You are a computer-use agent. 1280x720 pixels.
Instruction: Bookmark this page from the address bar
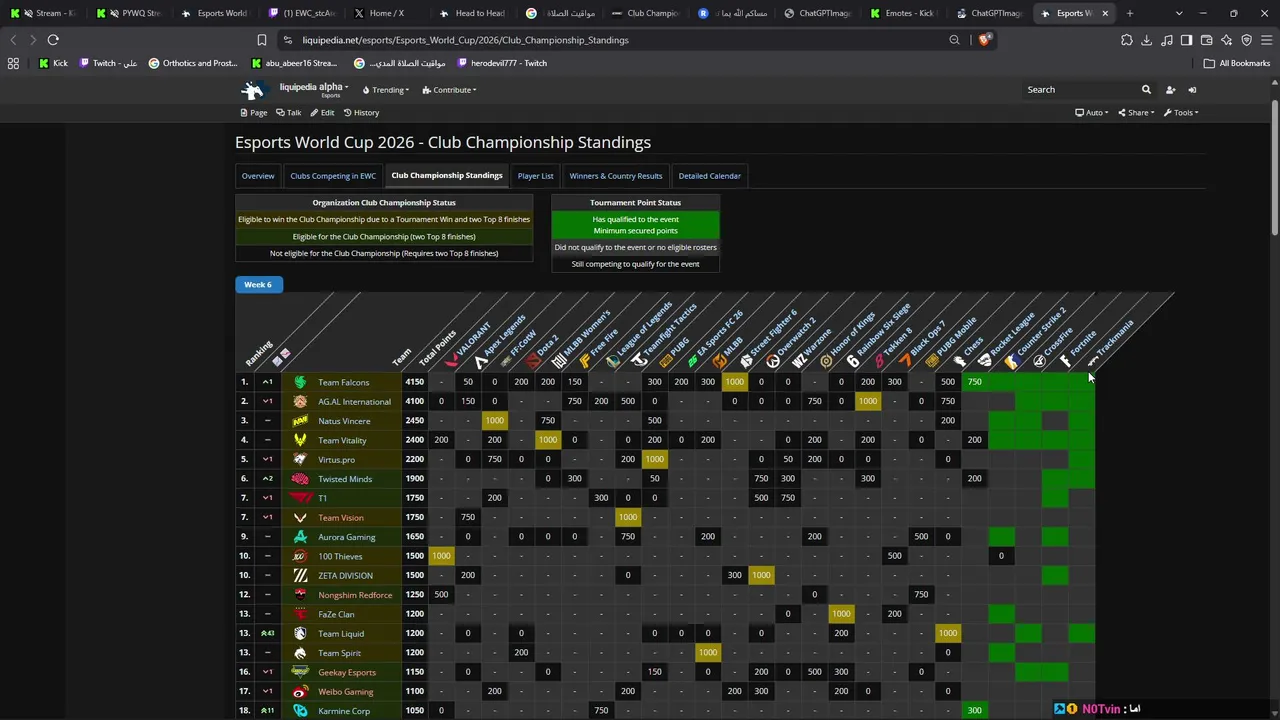pos(262,40)
